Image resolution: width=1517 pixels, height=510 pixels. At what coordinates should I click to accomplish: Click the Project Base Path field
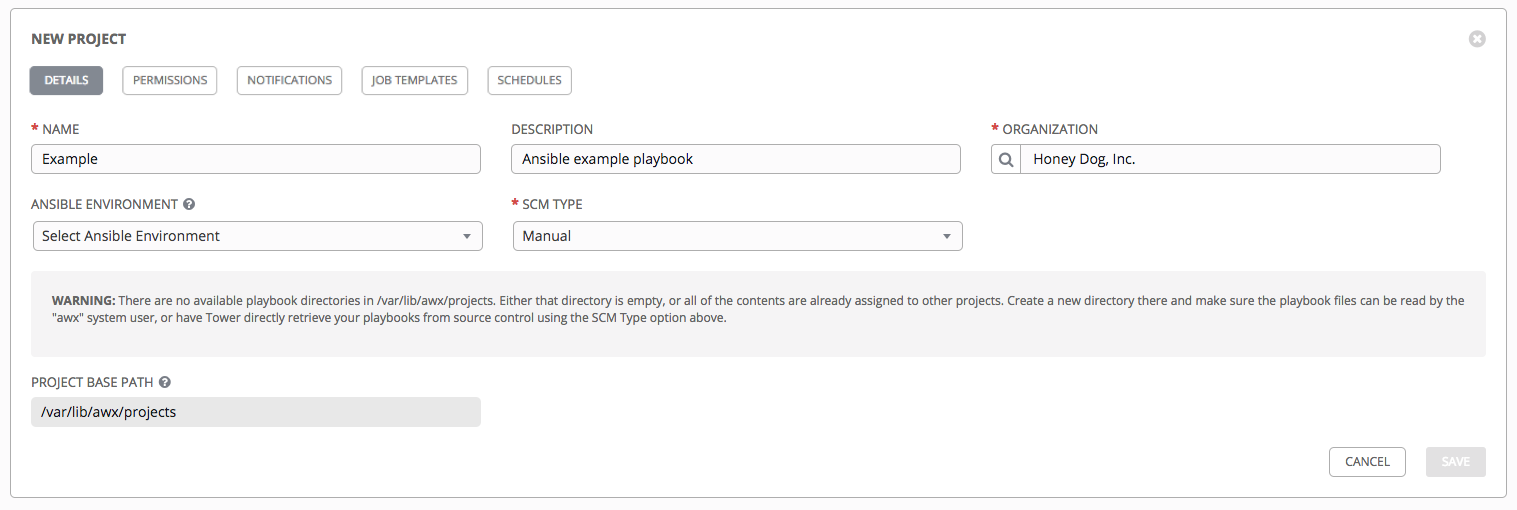256,412
